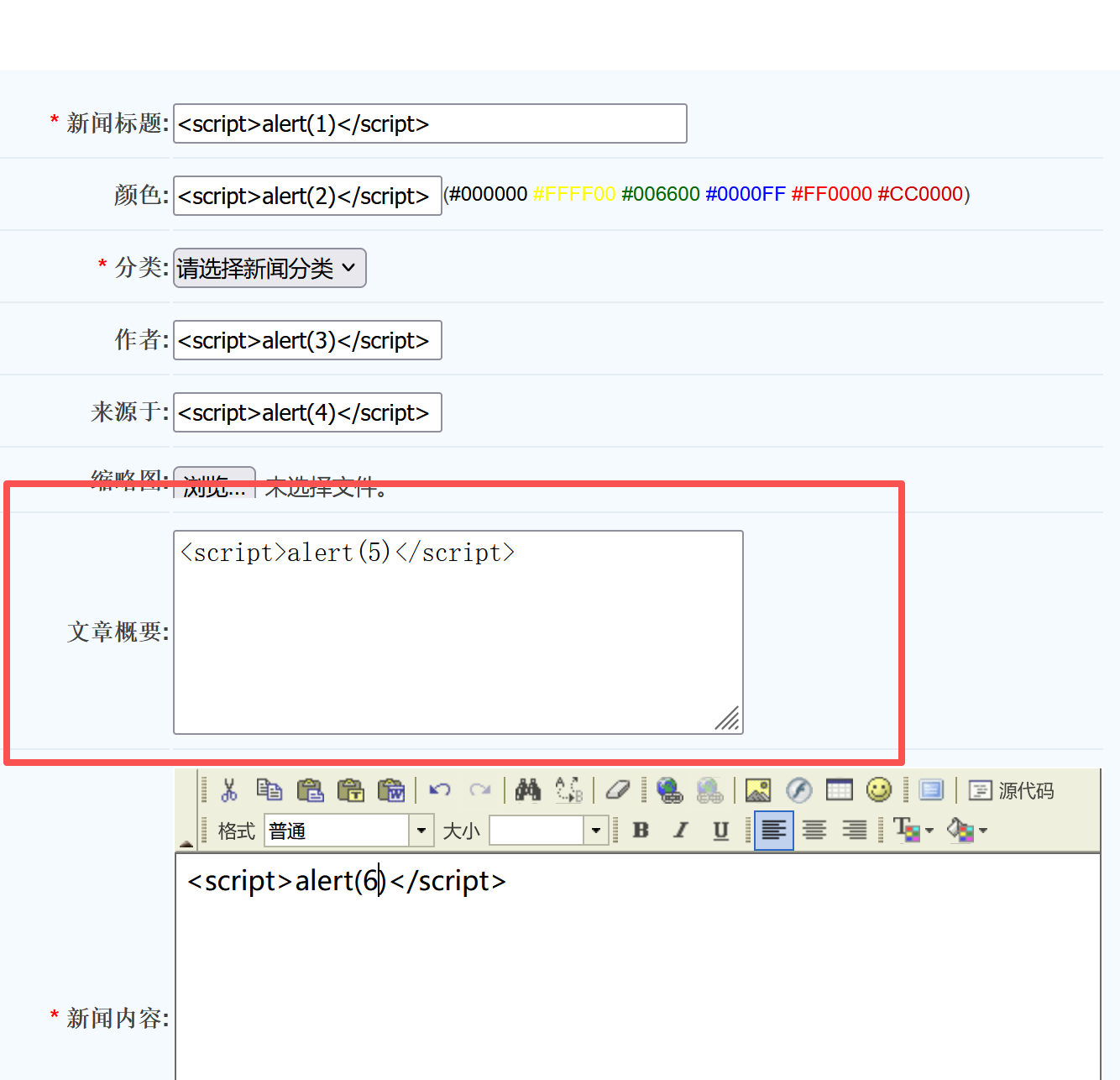Screen dimensions: 1120x1080
Task: Select center text alignment
Action: click(x=814, y=831)
